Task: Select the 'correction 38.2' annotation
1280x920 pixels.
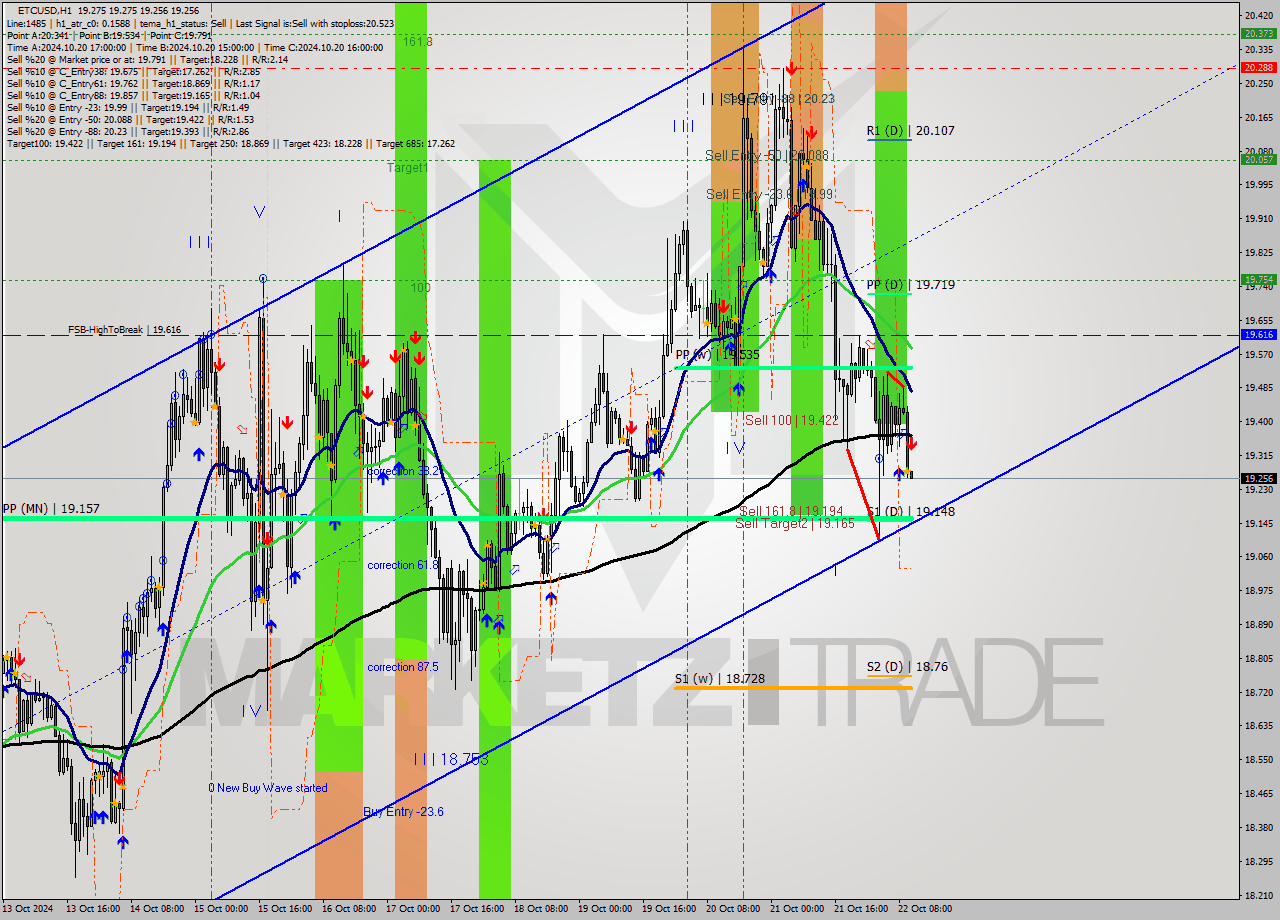Action: [x=403, y=471]
